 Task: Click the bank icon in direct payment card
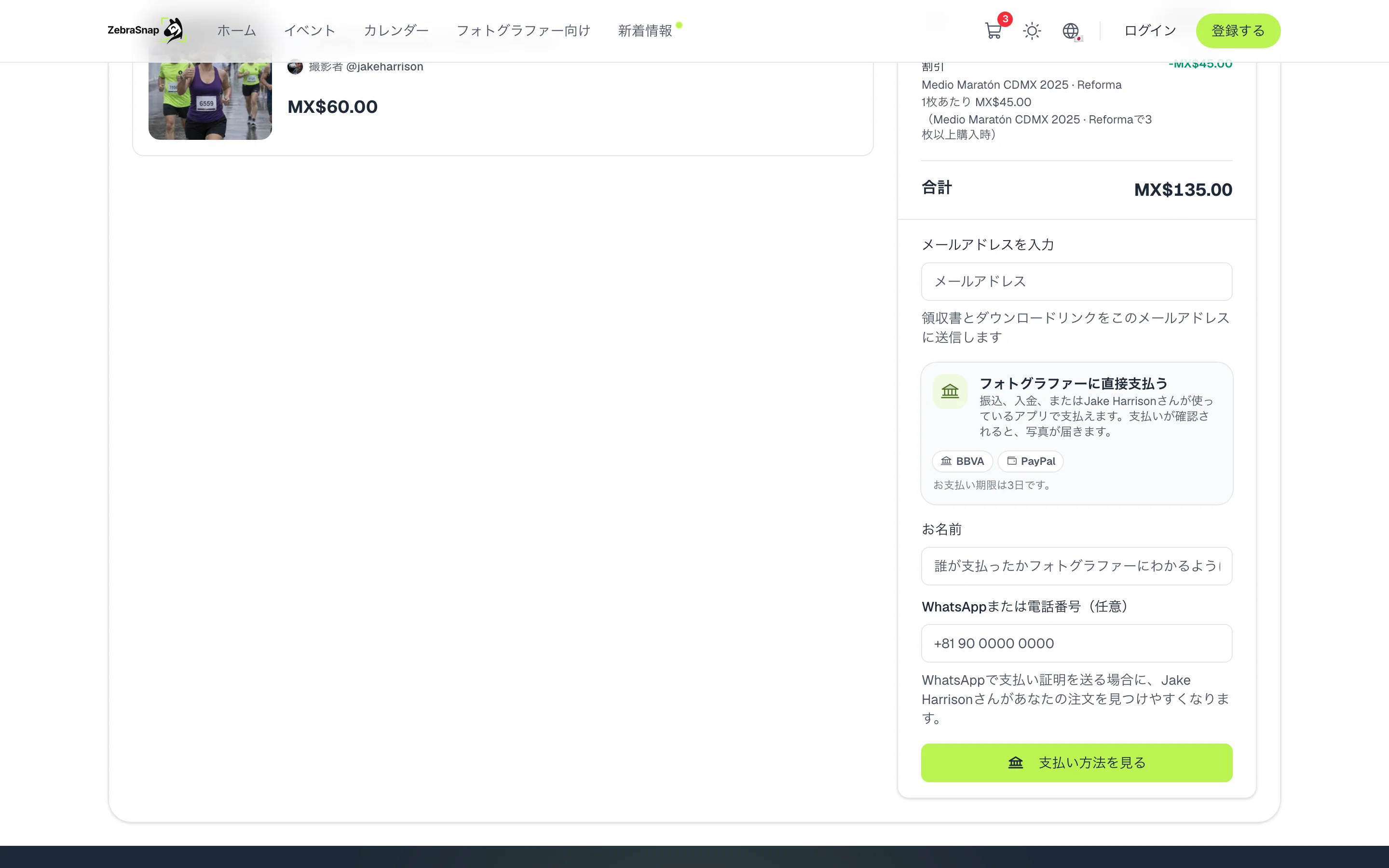[950, 392]
